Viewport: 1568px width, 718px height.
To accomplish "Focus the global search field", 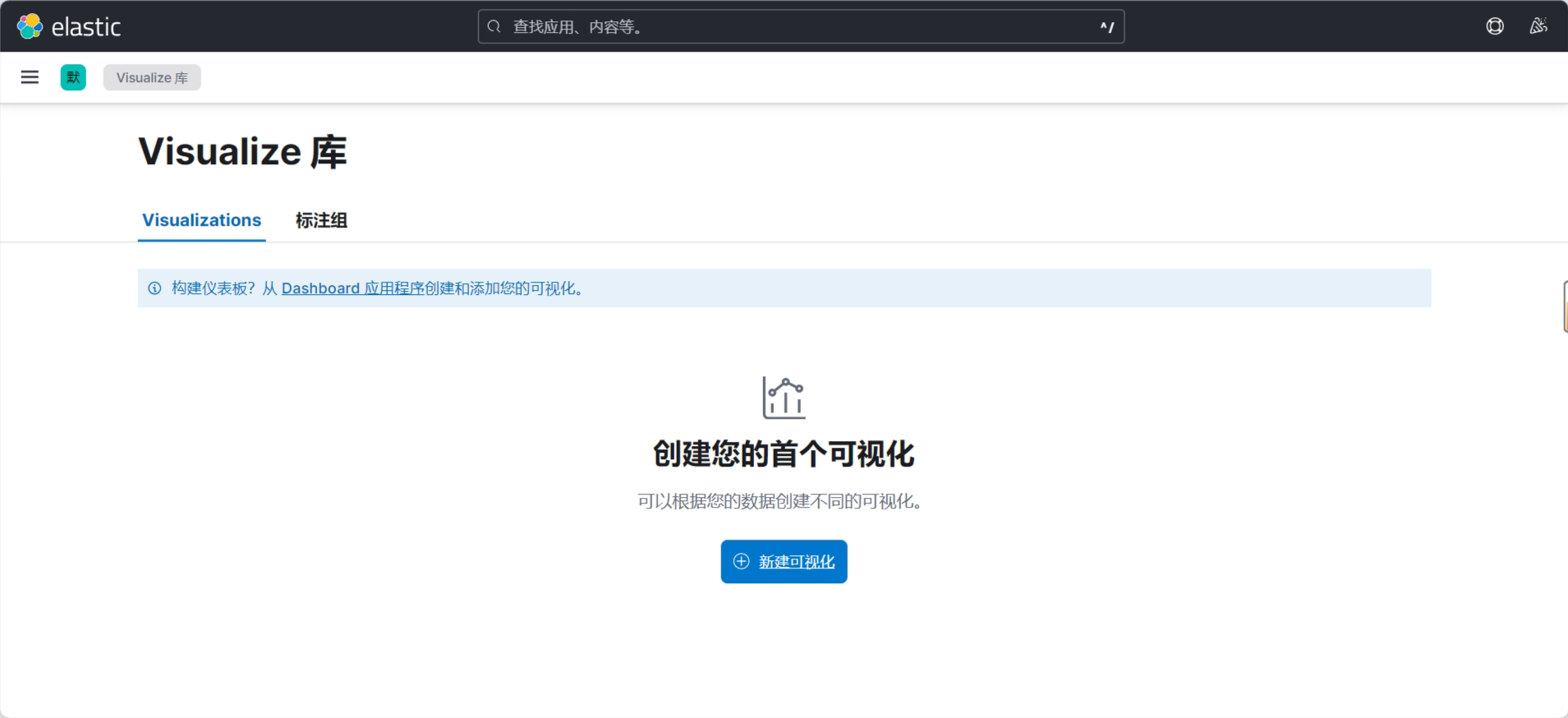I will [x=801, y=26].
